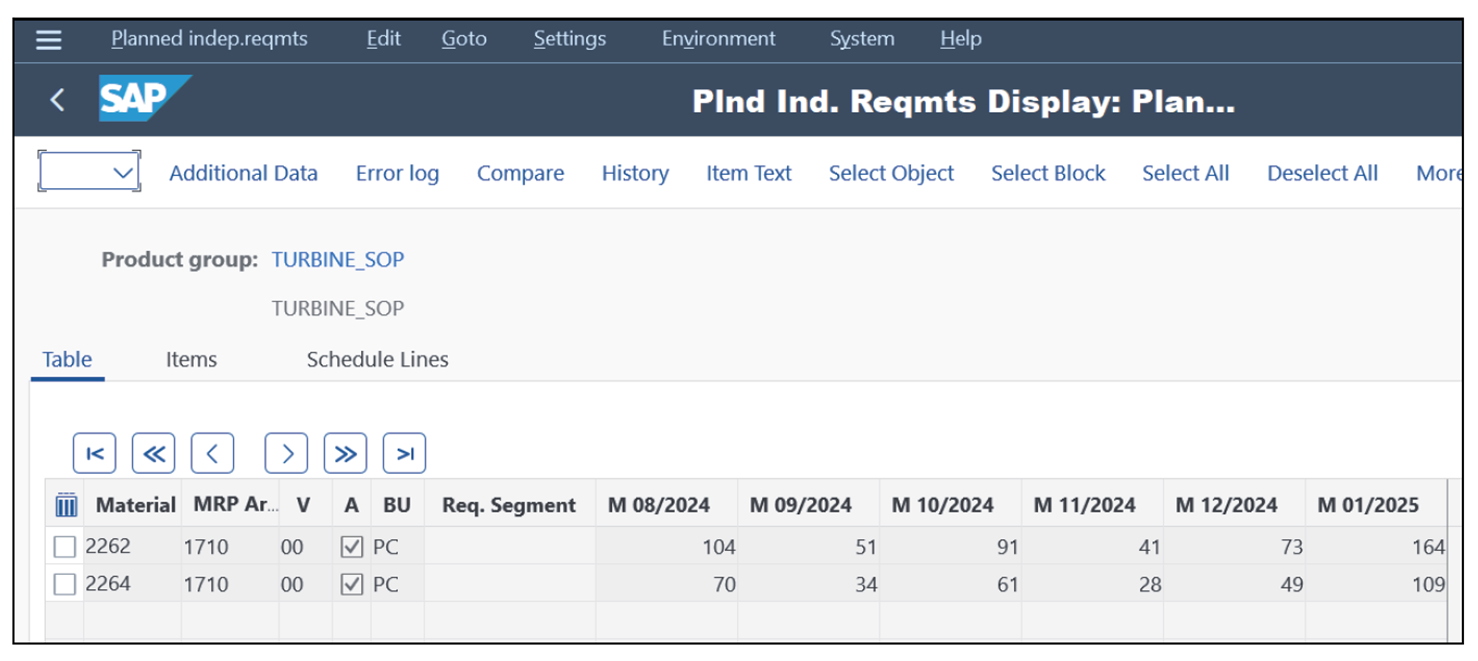Move one period left
Image resolution: width=1478 pixels, height=661 pixels.
213,454
